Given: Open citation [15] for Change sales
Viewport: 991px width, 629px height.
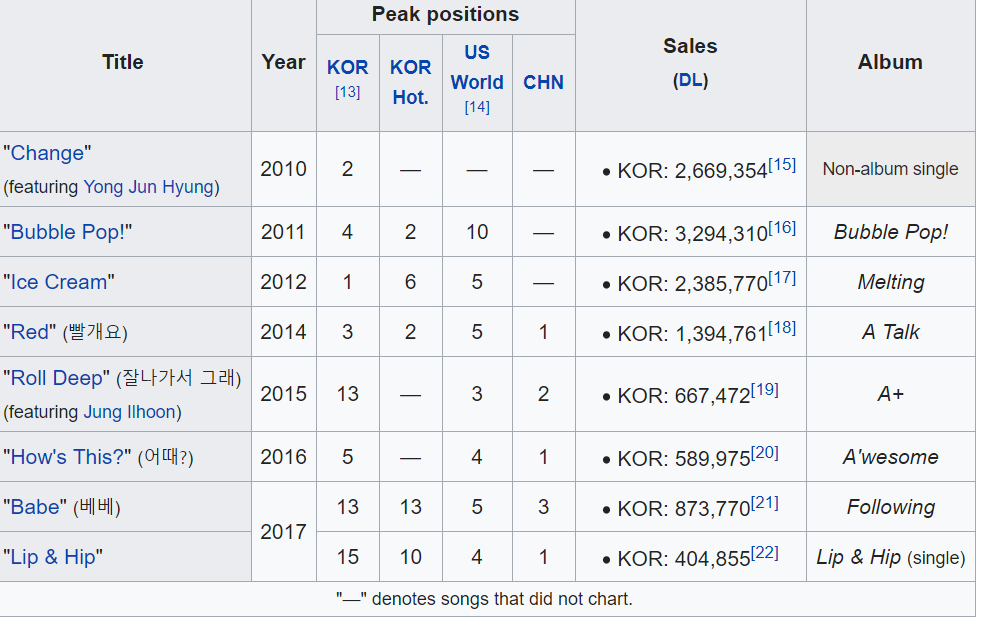Looking at the screenshot, I should point(782,164).
